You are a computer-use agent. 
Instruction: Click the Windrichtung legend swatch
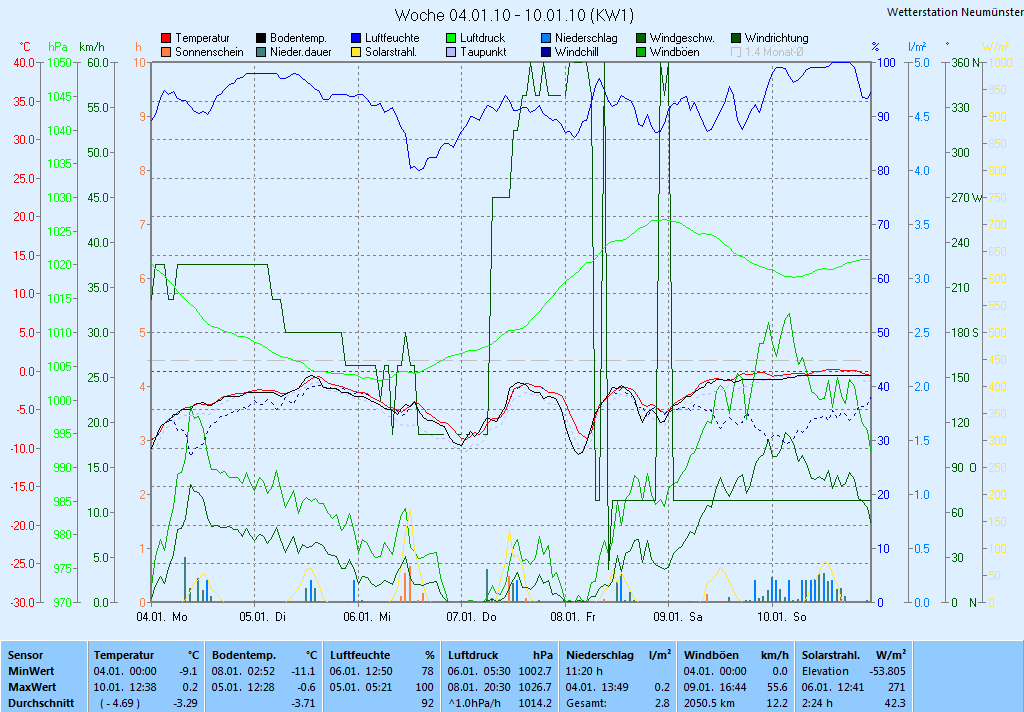[736, 39]
